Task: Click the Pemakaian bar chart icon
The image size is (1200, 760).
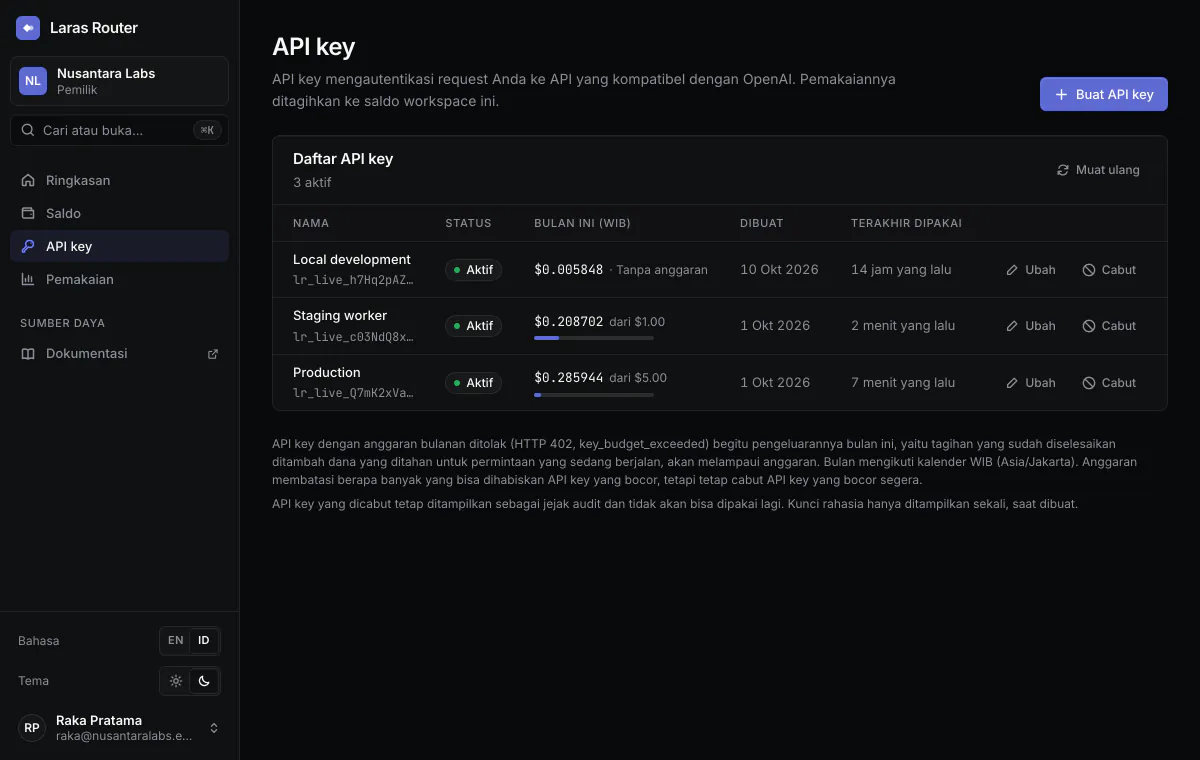Action: pyautogui.click(x=28, y=279)
